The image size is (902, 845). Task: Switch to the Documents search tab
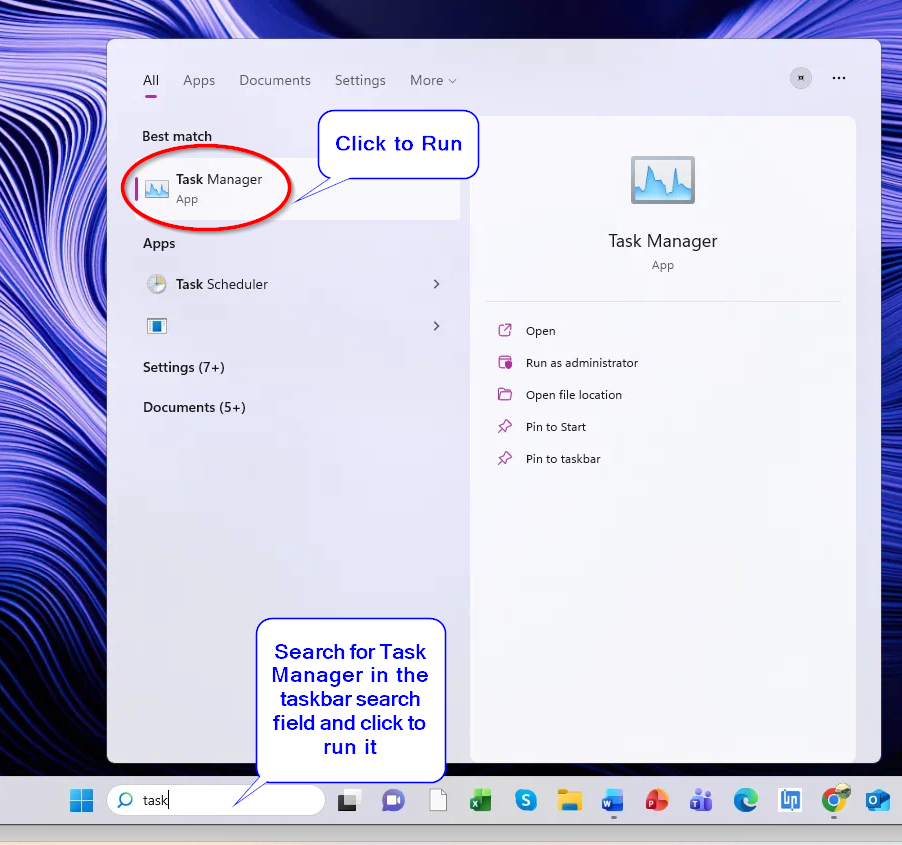275,81
